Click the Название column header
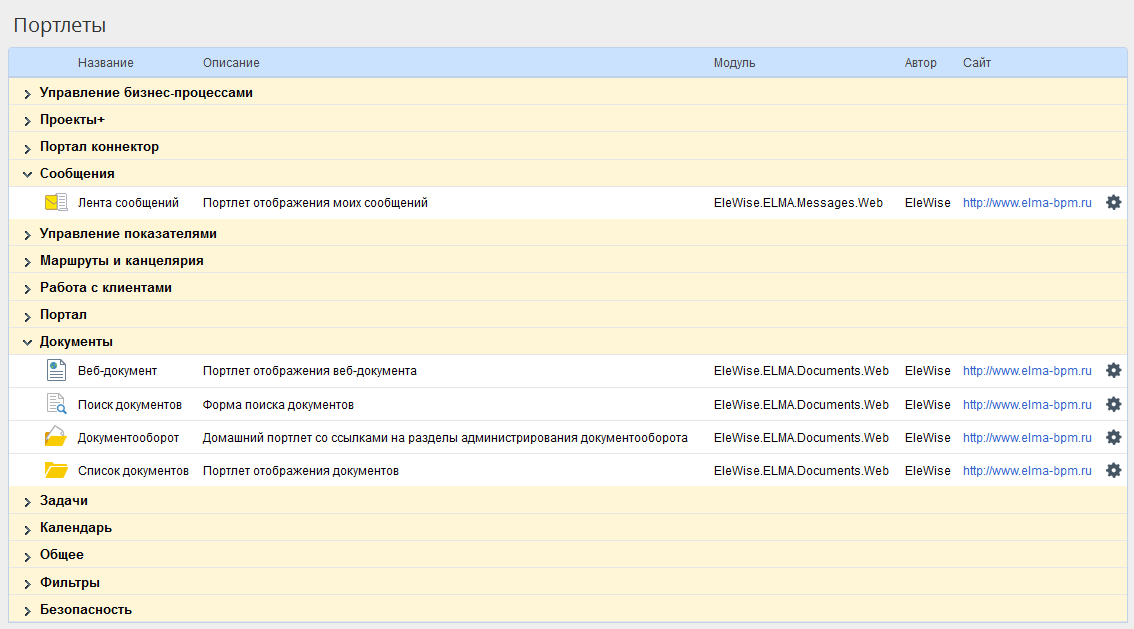This screenshot has height=629, width=1134. tap(105, 63)
